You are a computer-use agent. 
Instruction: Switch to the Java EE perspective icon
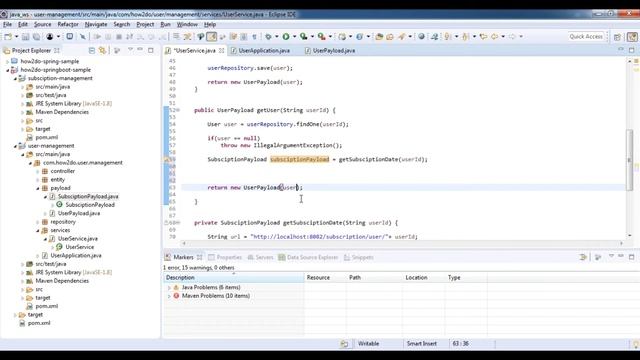pyautogui.click(x=632, y=37)
